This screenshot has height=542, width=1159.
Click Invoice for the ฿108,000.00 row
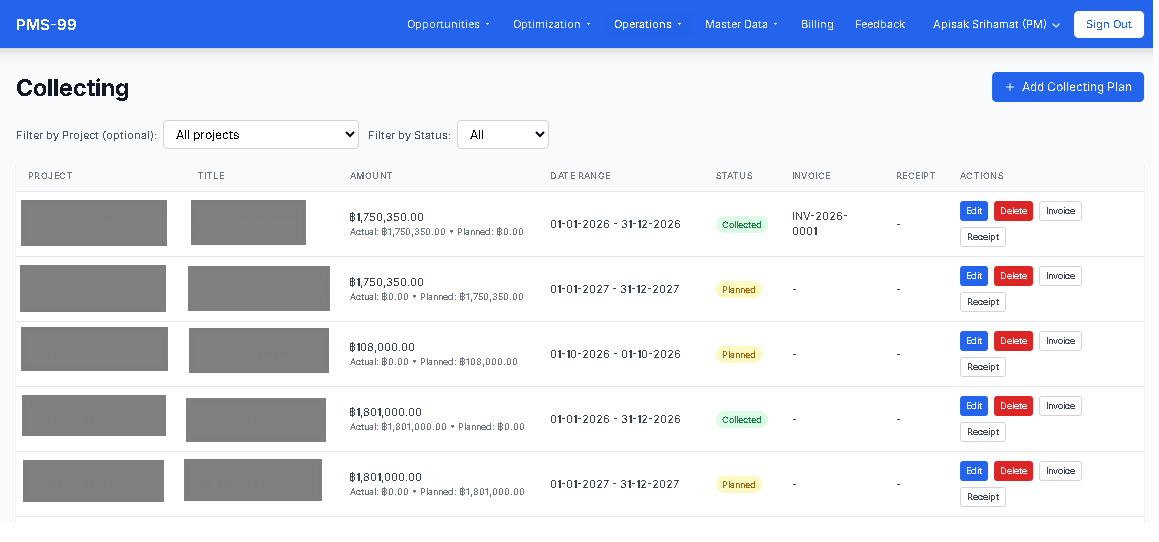pyautogui.click(x=1060, y=341)
